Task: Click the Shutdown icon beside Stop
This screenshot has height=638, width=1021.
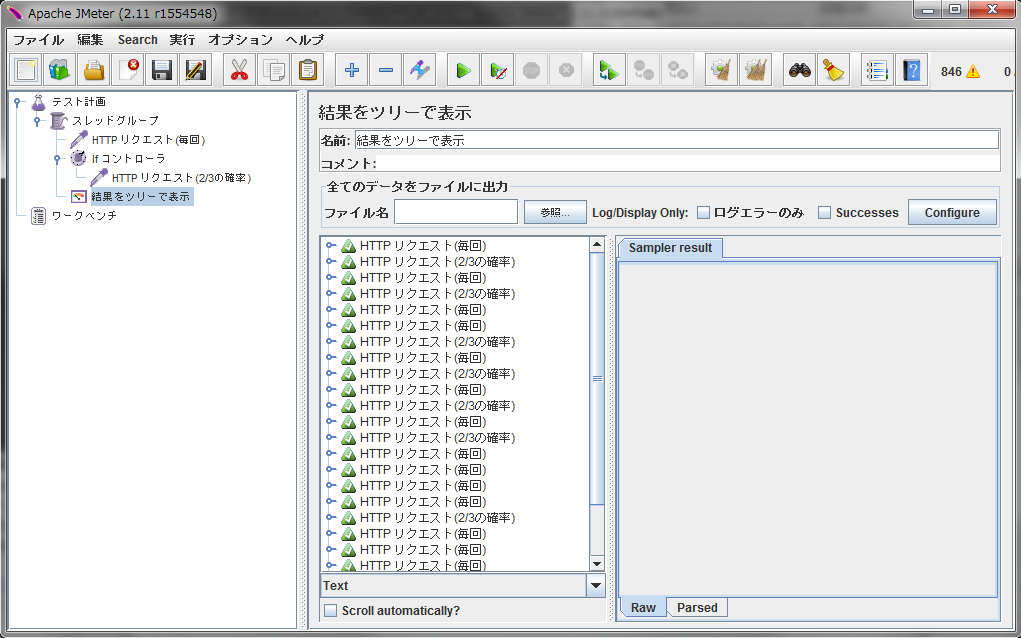Action: click(x=565, y=70)
